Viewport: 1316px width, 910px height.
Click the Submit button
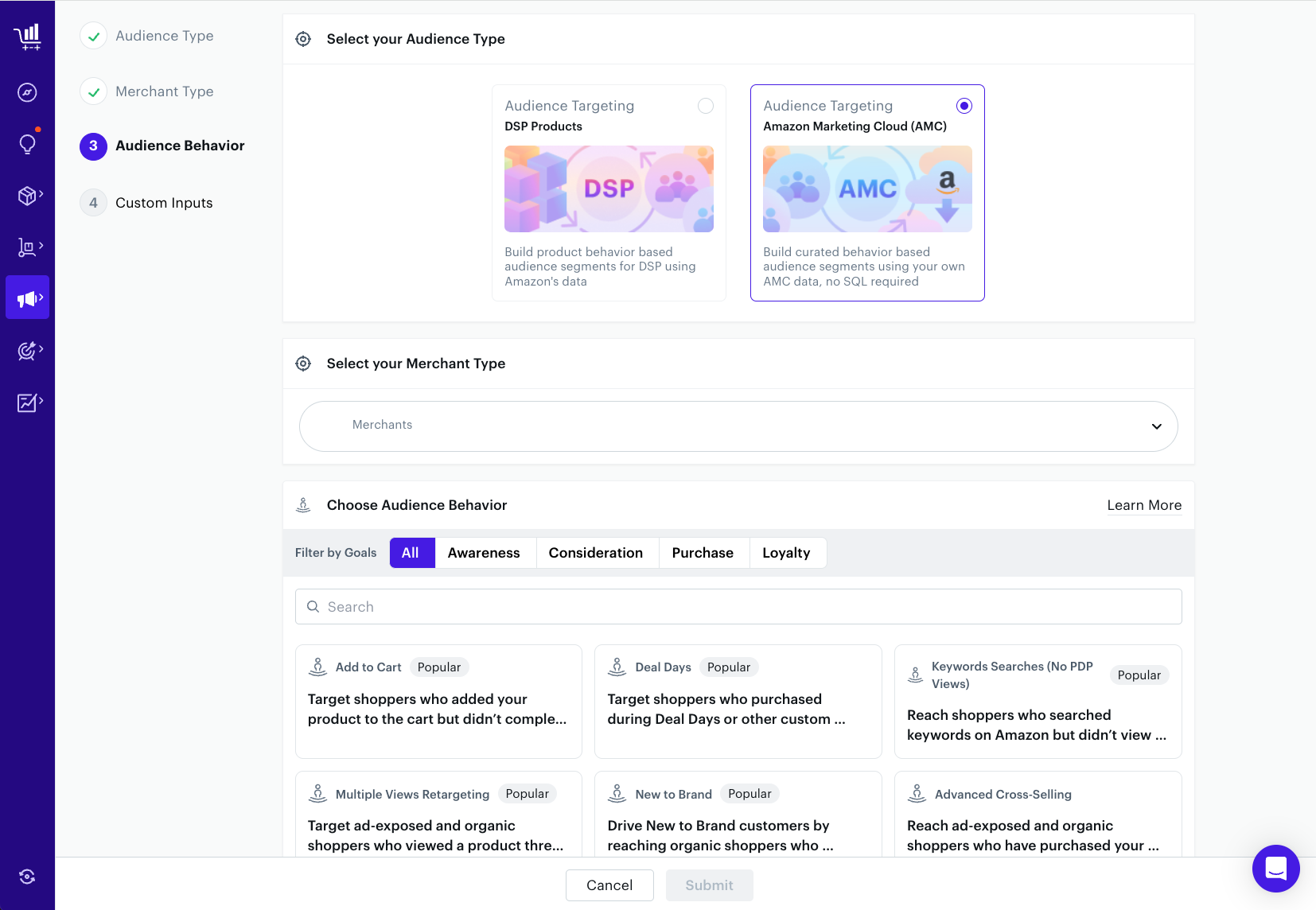pos(709,885)
